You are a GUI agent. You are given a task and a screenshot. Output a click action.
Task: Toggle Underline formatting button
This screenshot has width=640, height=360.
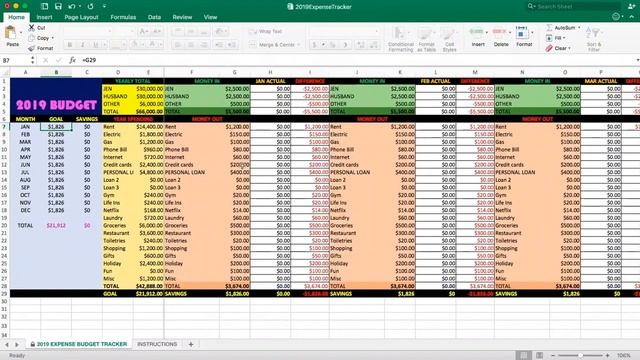(96, 44)
